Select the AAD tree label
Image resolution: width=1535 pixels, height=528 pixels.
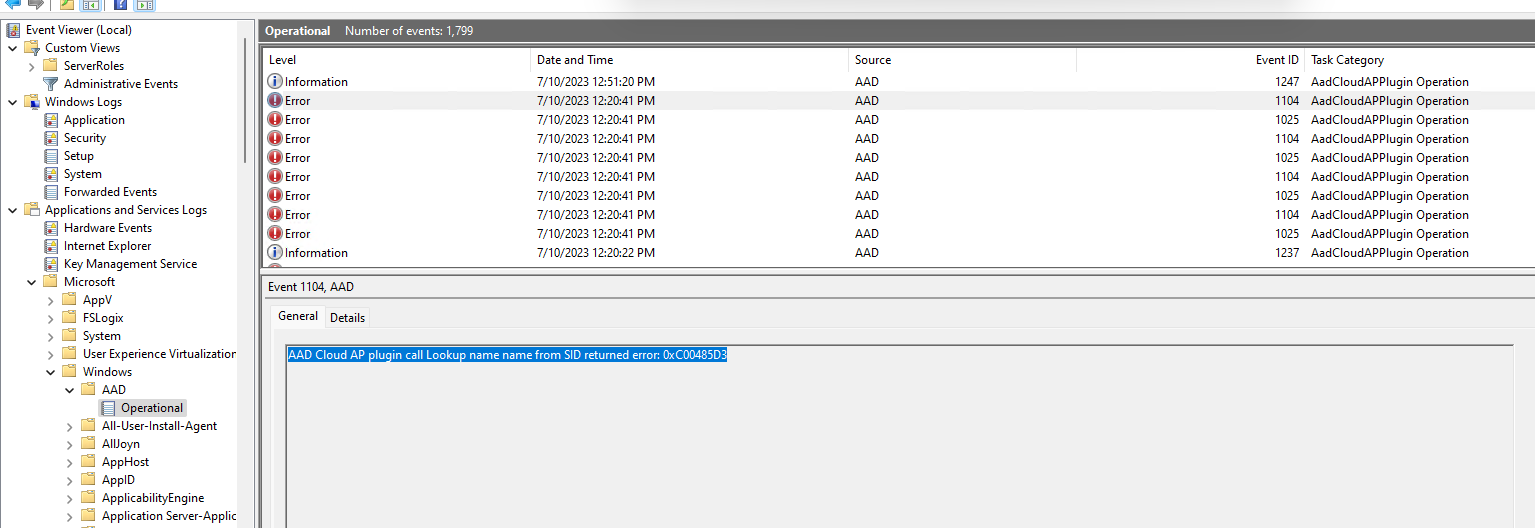[114, 390]
